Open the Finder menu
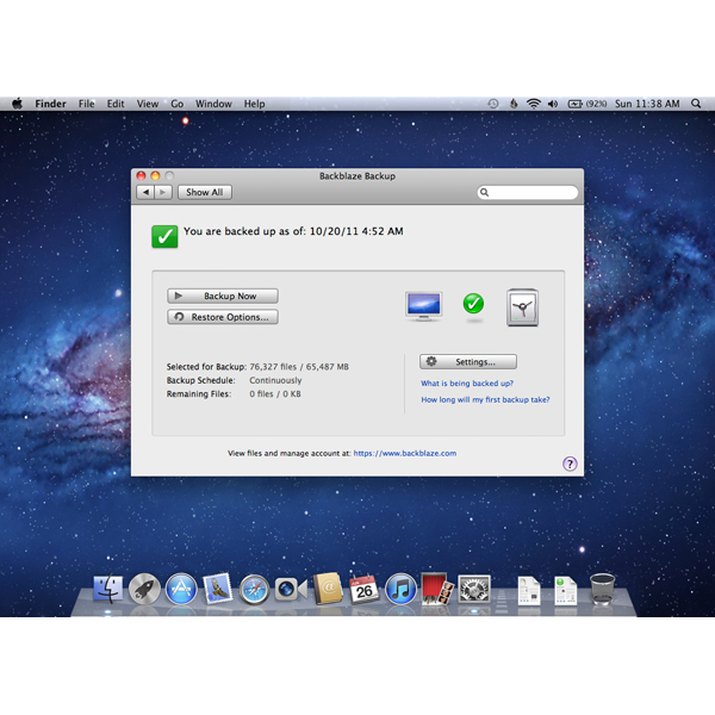Image resolution: width=715 pixels, height=715 pixels. point(51,104)
